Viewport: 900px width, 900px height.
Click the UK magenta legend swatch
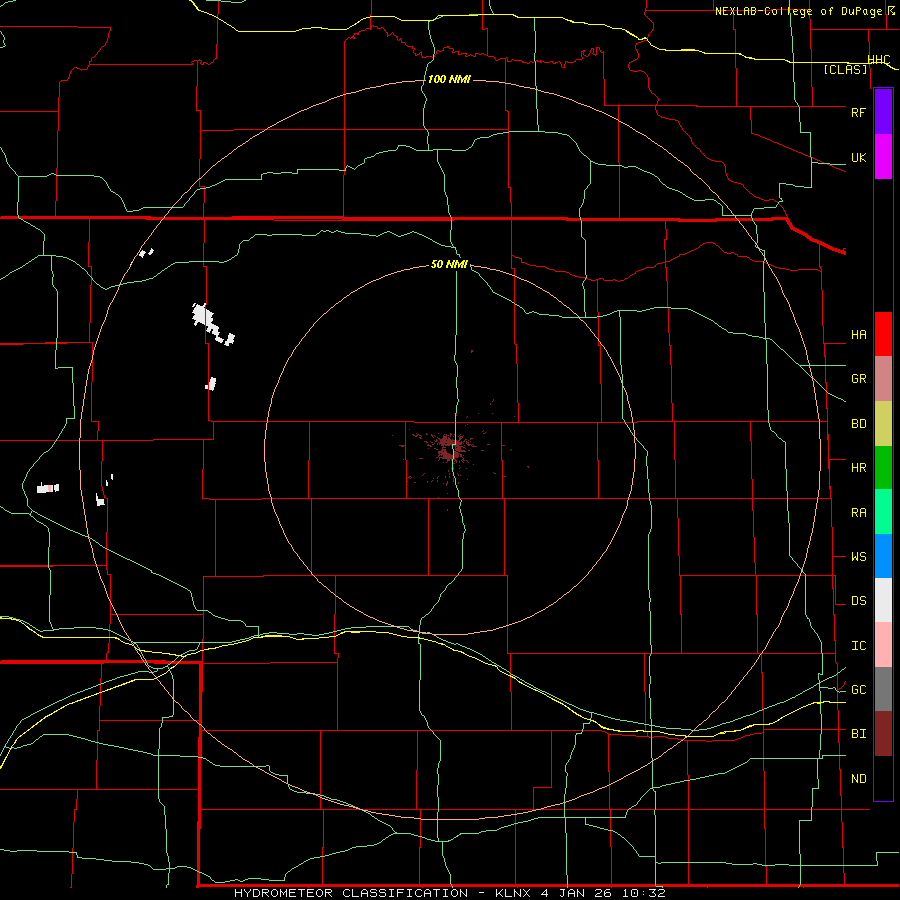(883, 157)
